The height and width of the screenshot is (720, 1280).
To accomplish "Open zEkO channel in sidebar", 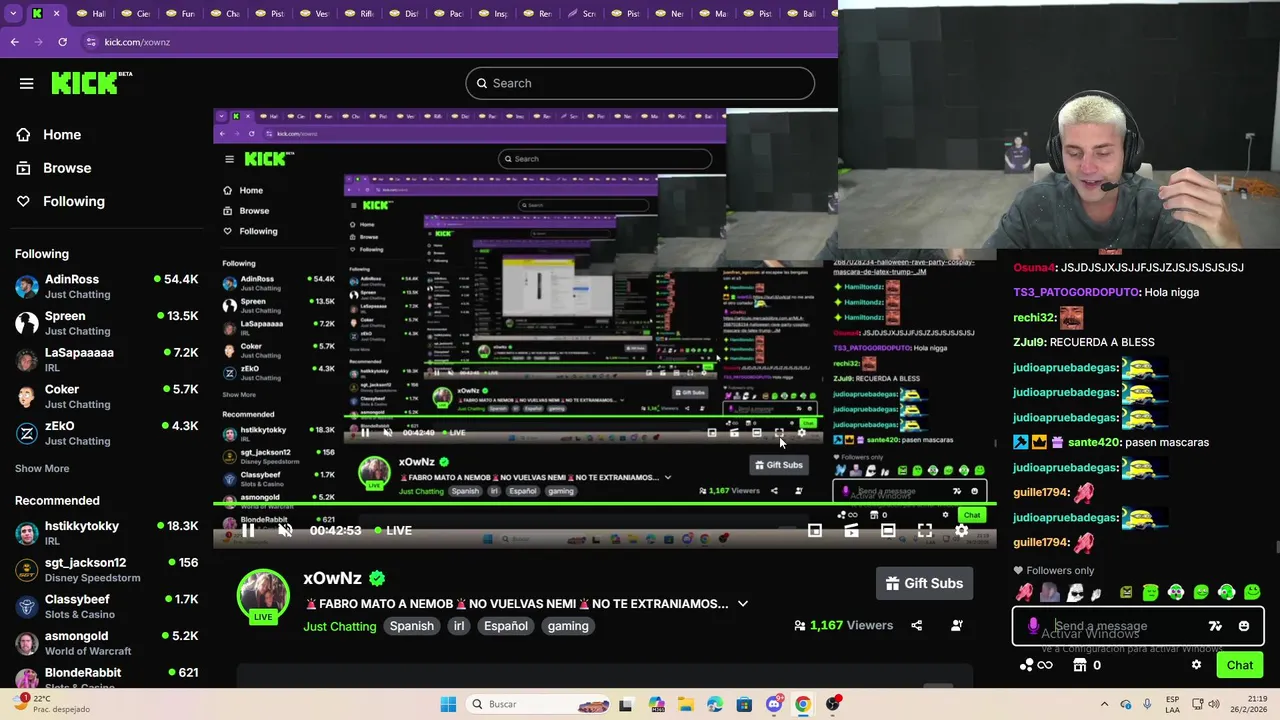I will click(x=107, y=433).
